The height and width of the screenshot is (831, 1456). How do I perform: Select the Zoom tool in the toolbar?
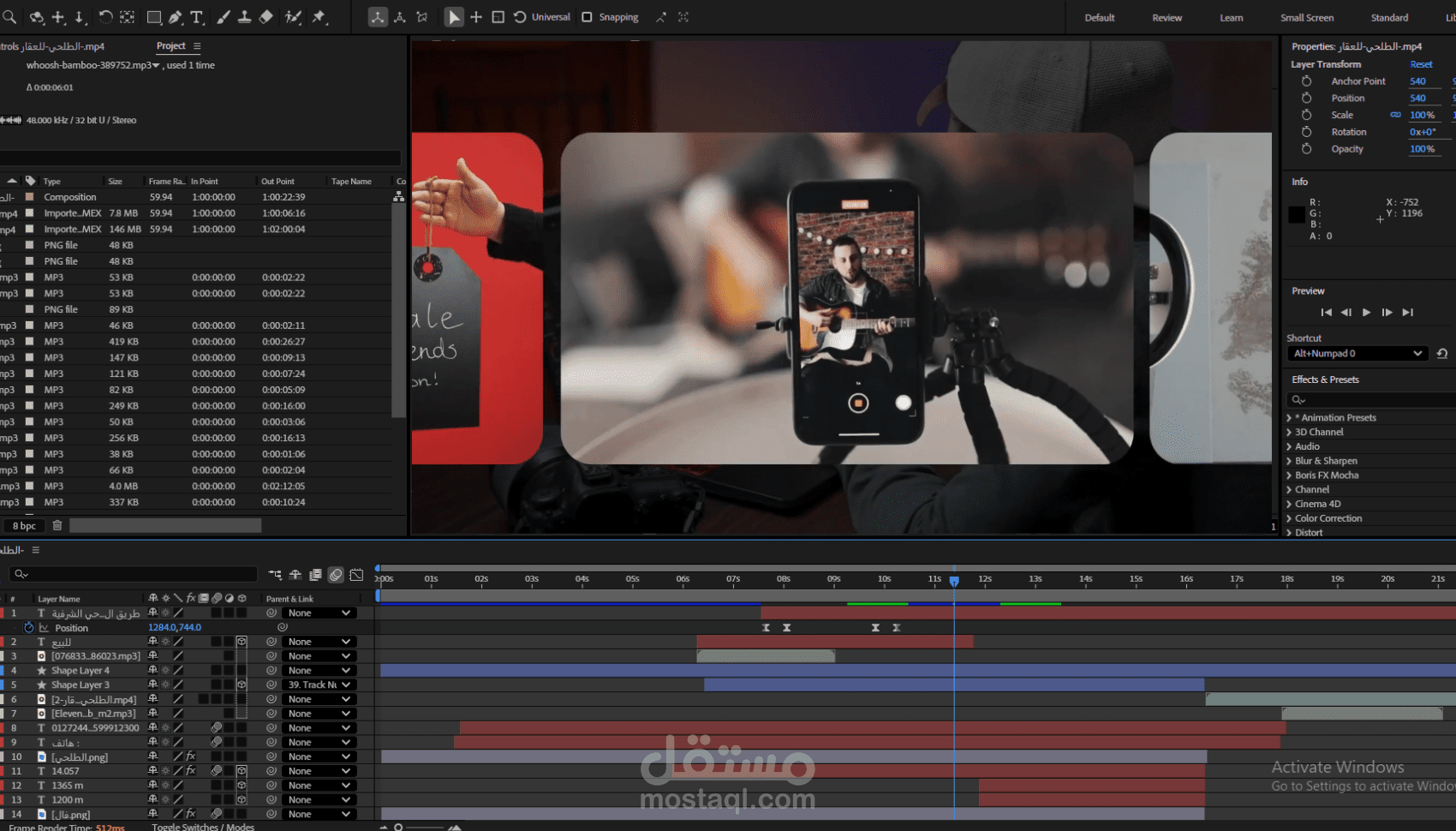click(x=9, y=17)
